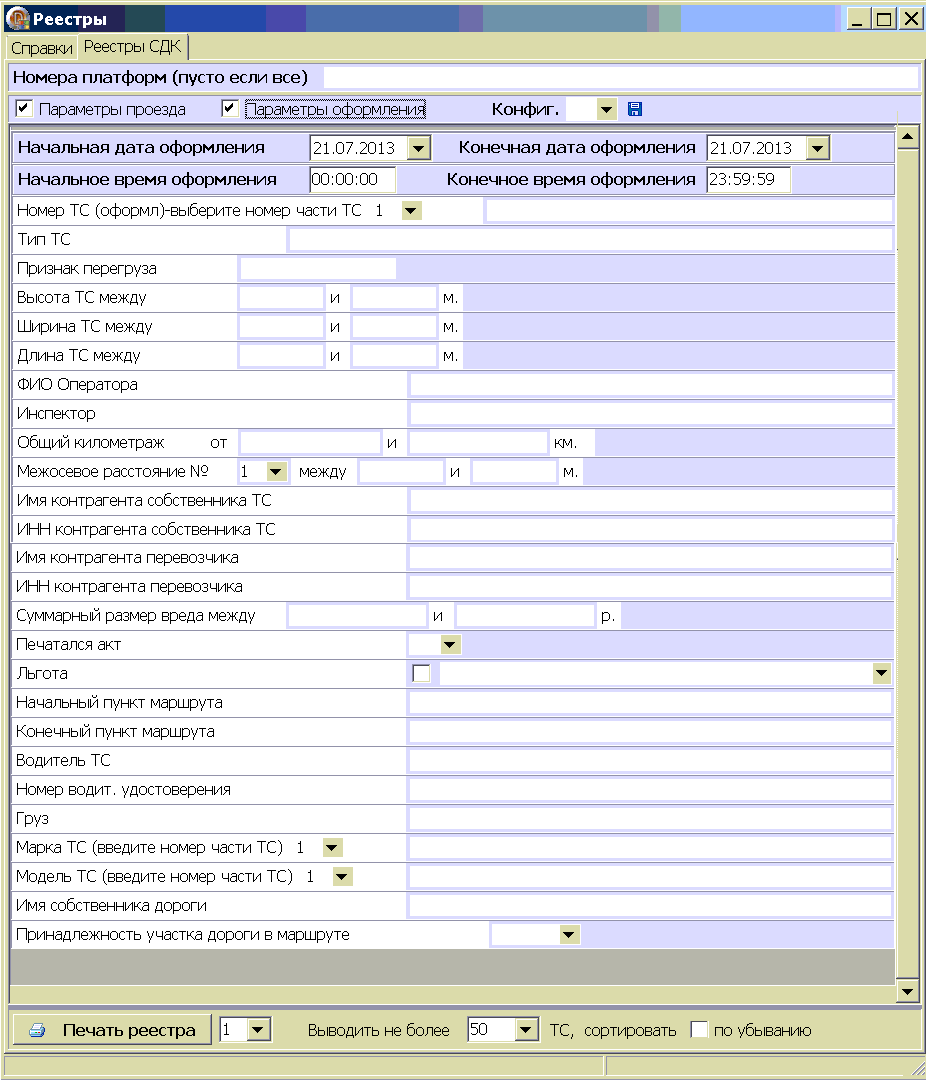This screenshot has height=1080, width=926.
Task: Click the scrollbar down arrow
Action: (908, 991)
